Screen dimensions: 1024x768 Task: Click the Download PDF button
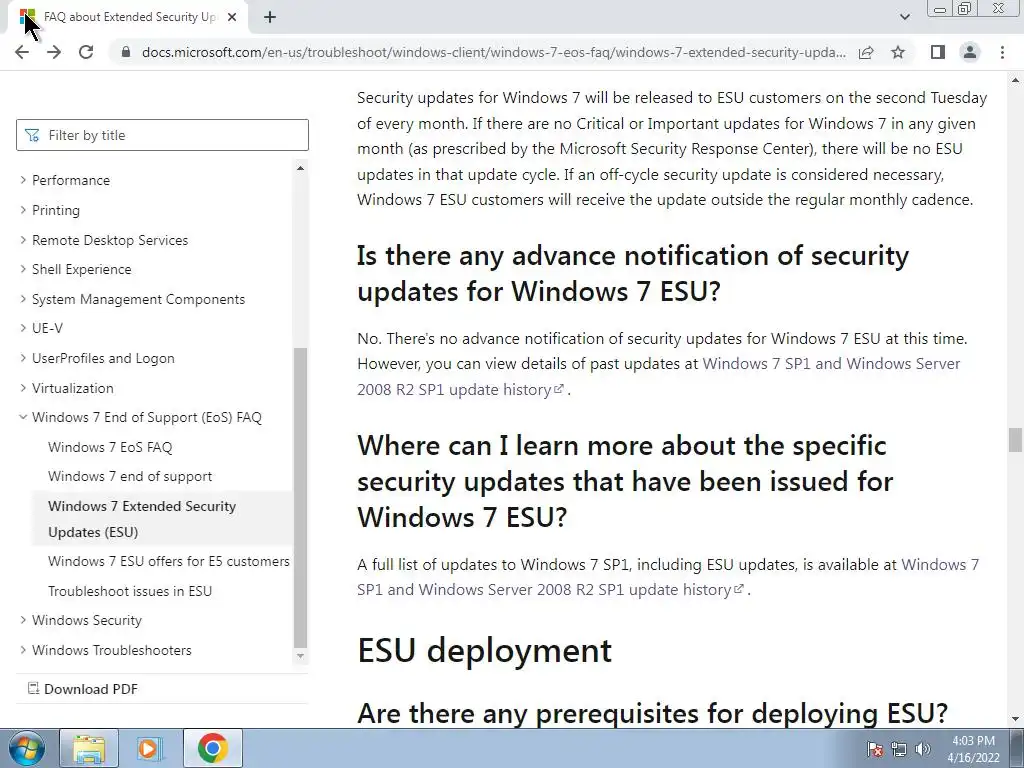pos(83,689)
